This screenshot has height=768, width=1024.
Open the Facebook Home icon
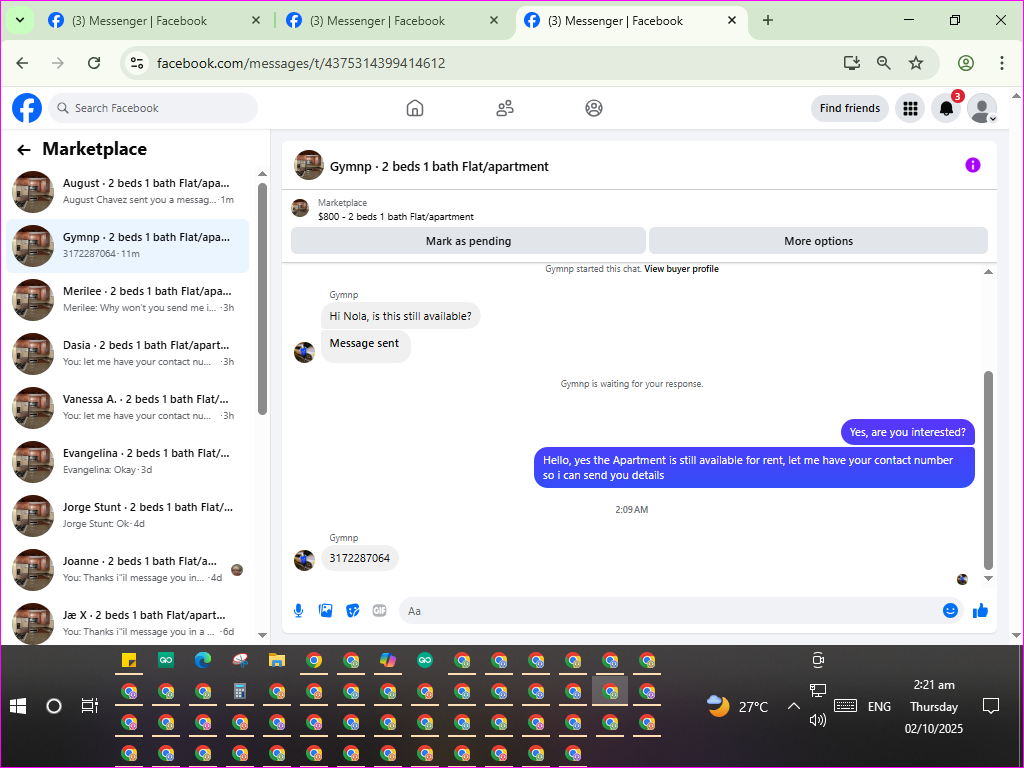coord(415,108)
